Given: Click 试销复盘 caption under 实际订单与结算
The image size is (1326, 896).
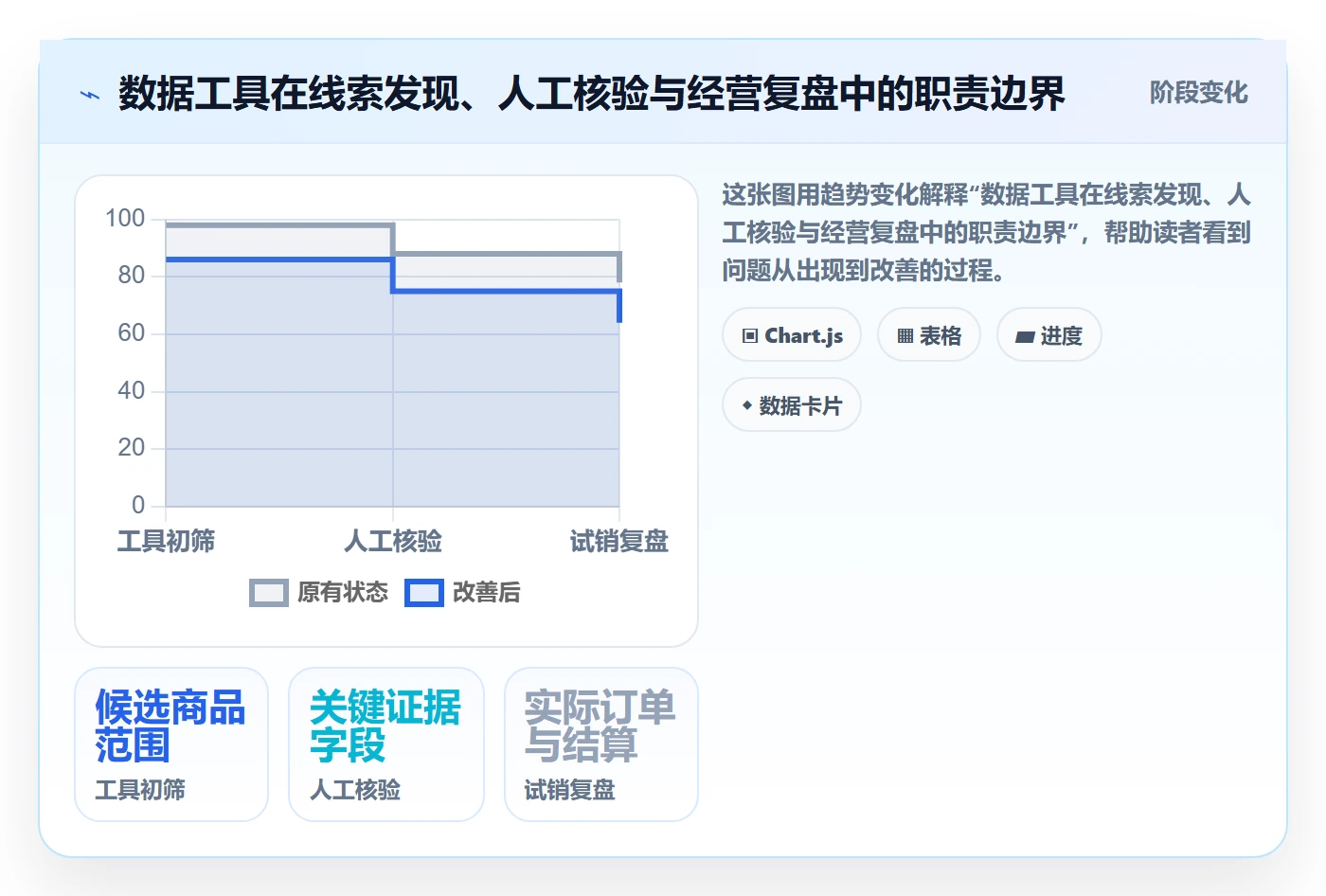Looking at the screenshot, I should 570,790.
